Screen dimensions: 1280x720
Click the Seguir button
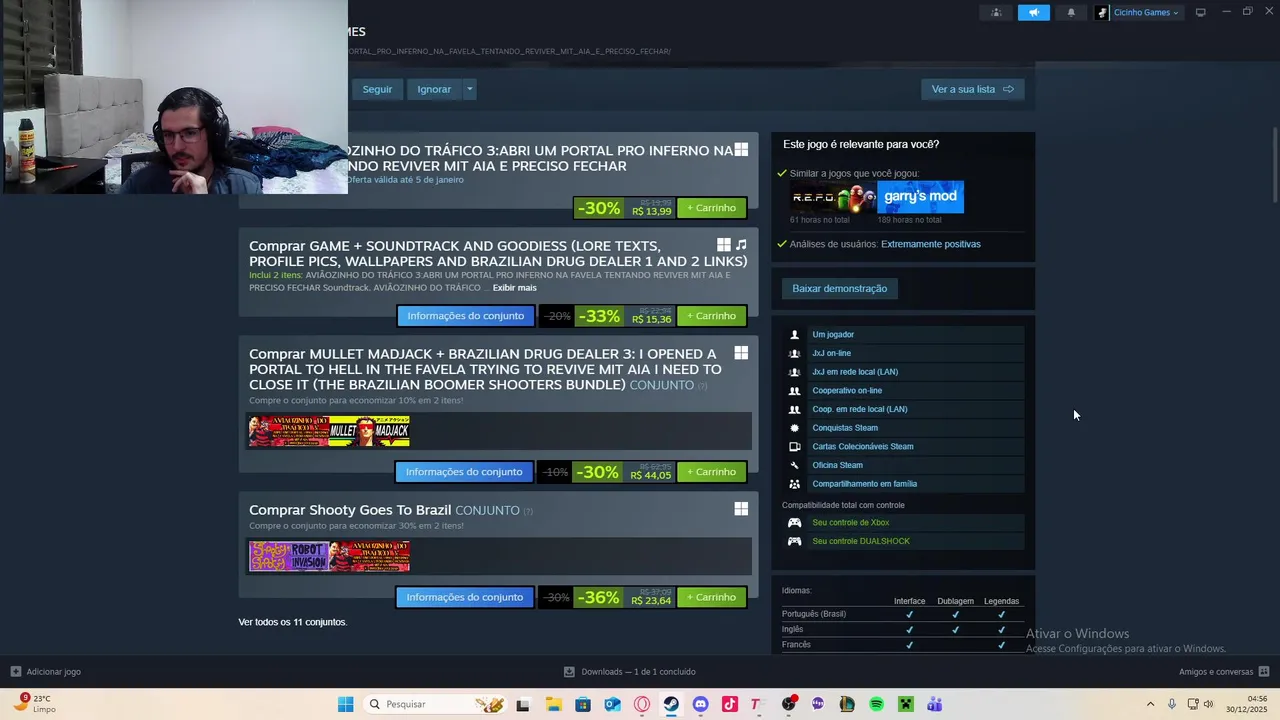(377, 89)
